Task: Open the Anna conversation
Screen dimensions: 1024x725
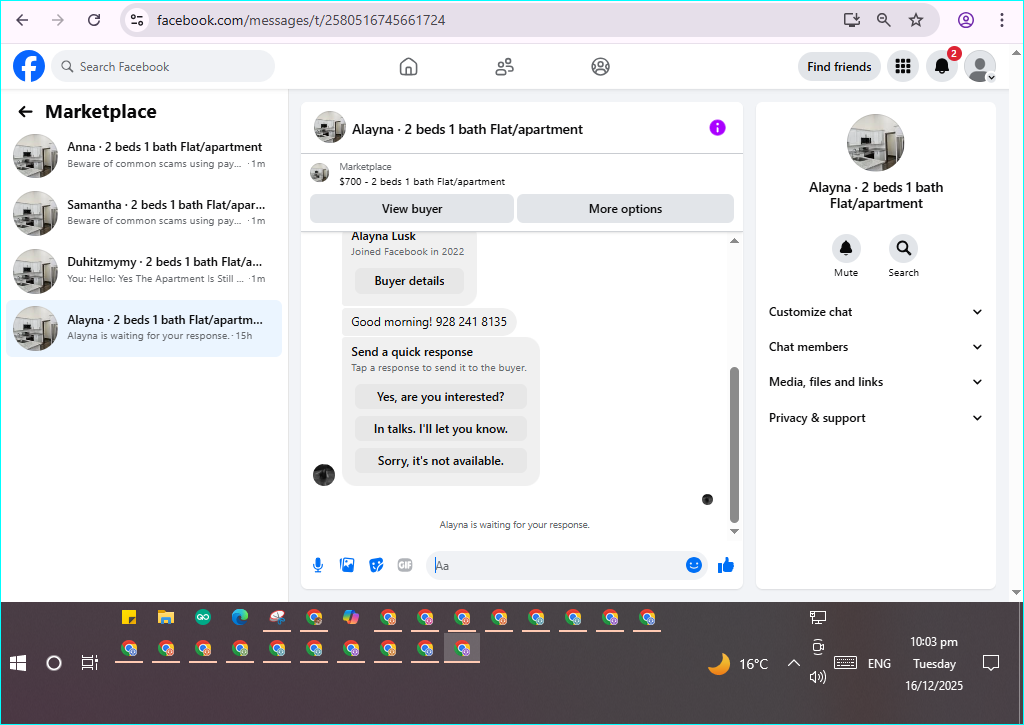Action: [144, 155]
